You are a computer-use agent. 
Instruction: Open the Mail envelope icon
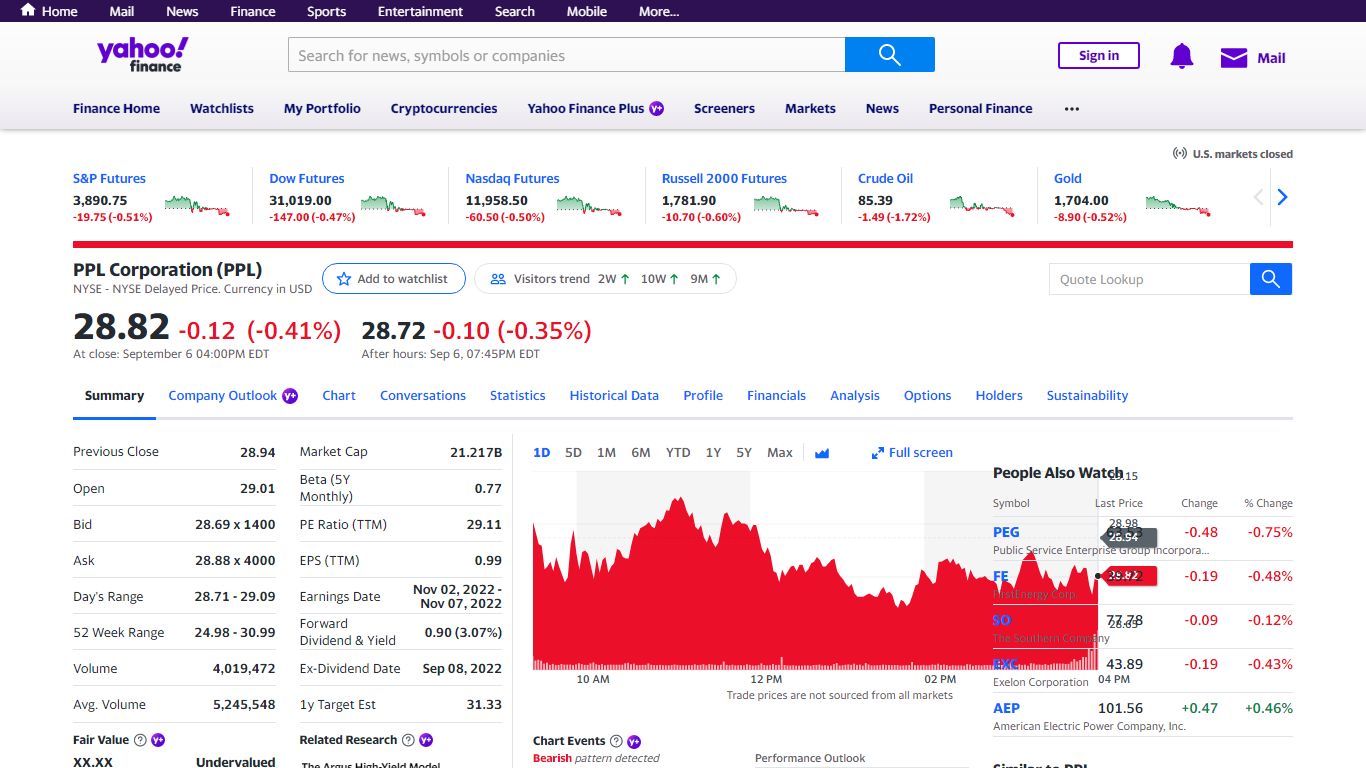click(x=1234, y=58)
